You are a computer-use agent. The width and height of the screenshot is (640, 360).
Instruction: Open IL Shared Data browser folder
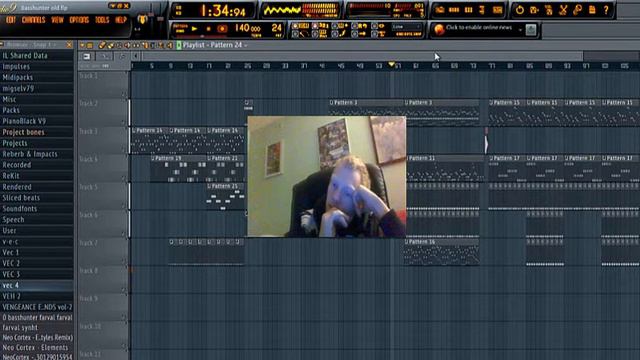click(37, 56)
